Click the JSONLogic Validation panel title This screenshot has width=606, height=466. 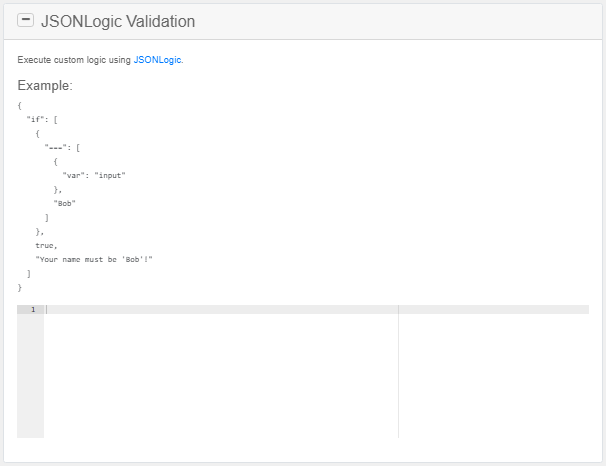[x=118, y=21]
